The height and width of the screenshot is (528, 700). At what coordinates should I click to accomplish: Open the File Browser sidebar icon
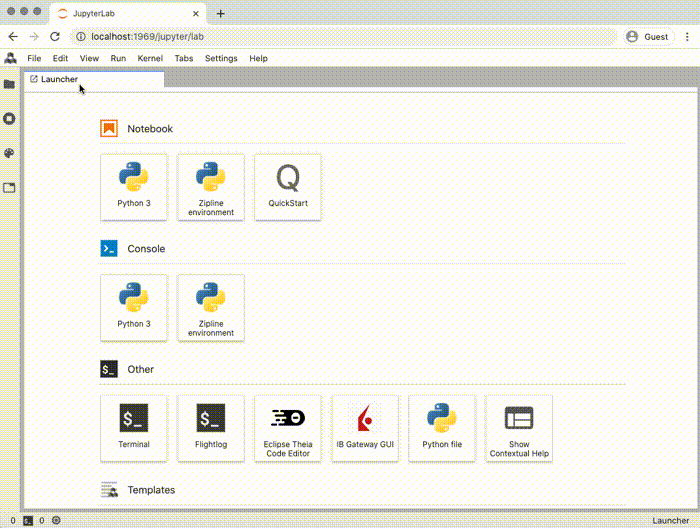point(10,85)
